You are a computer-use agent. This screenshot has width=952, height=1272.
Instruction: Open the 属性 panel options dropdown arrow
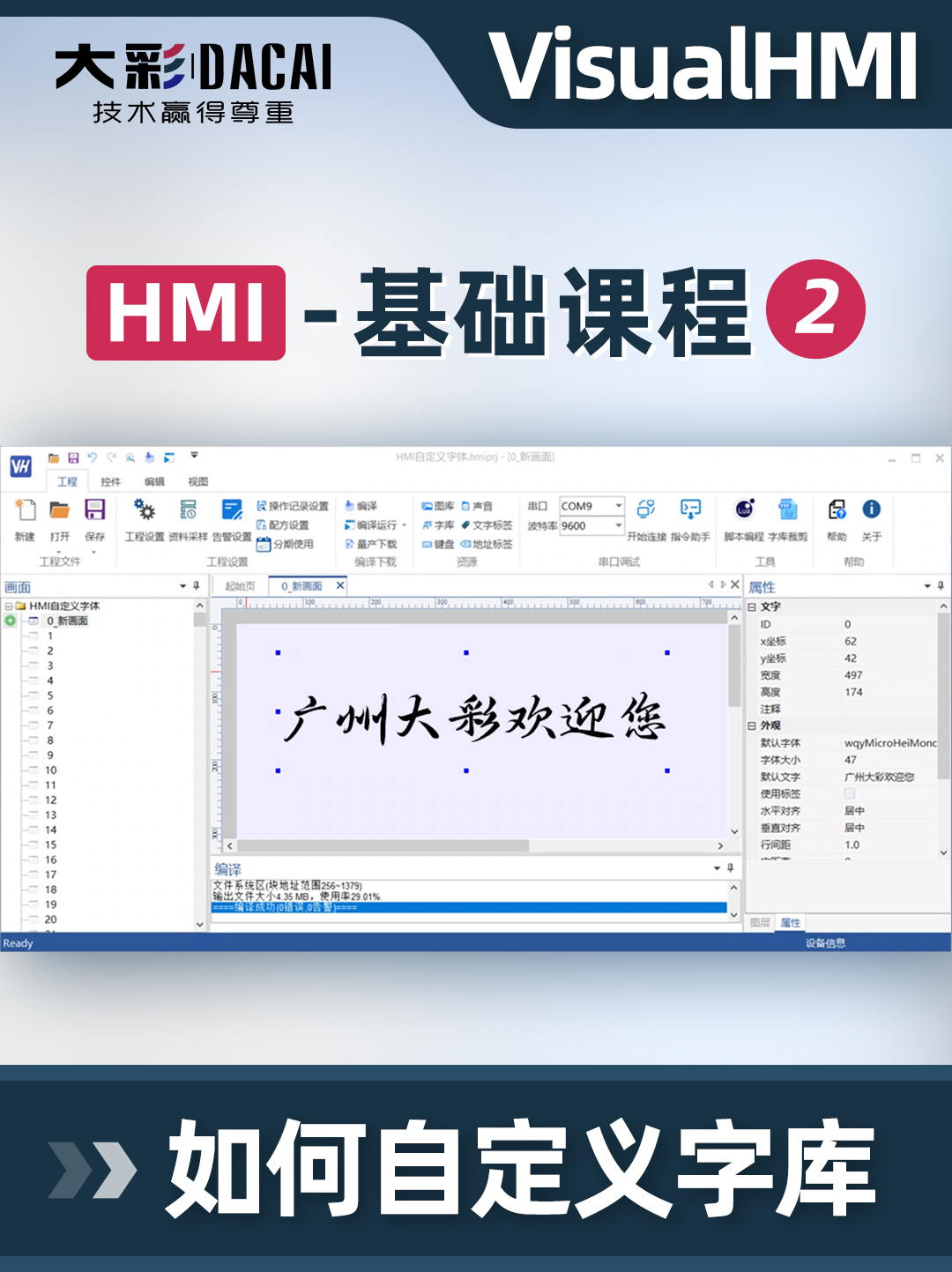(x=927, y=586)
